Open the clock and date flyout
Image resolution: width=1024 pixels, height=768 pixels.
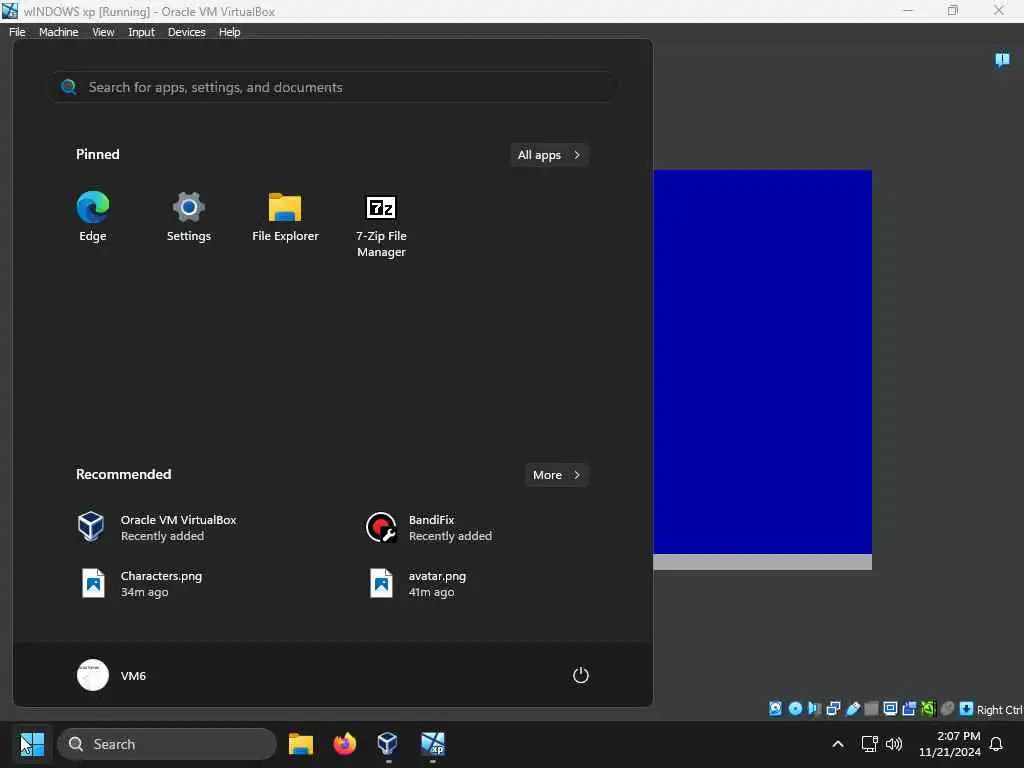pyautogui.click(x=950, y=744)
